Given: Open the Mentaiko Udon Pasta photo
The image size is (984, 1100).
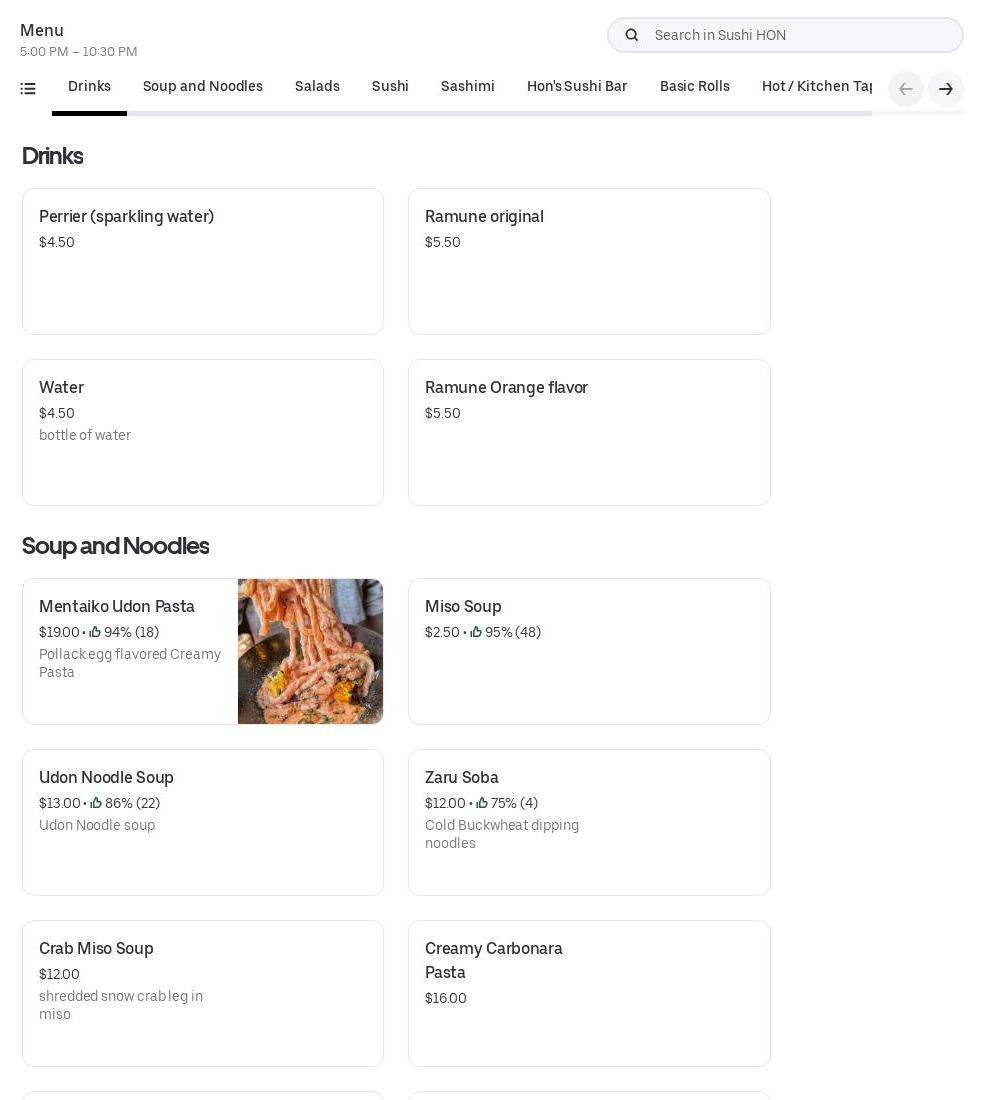Looking at the screenshot, I should pyautogui.click(x=310, y=651).
